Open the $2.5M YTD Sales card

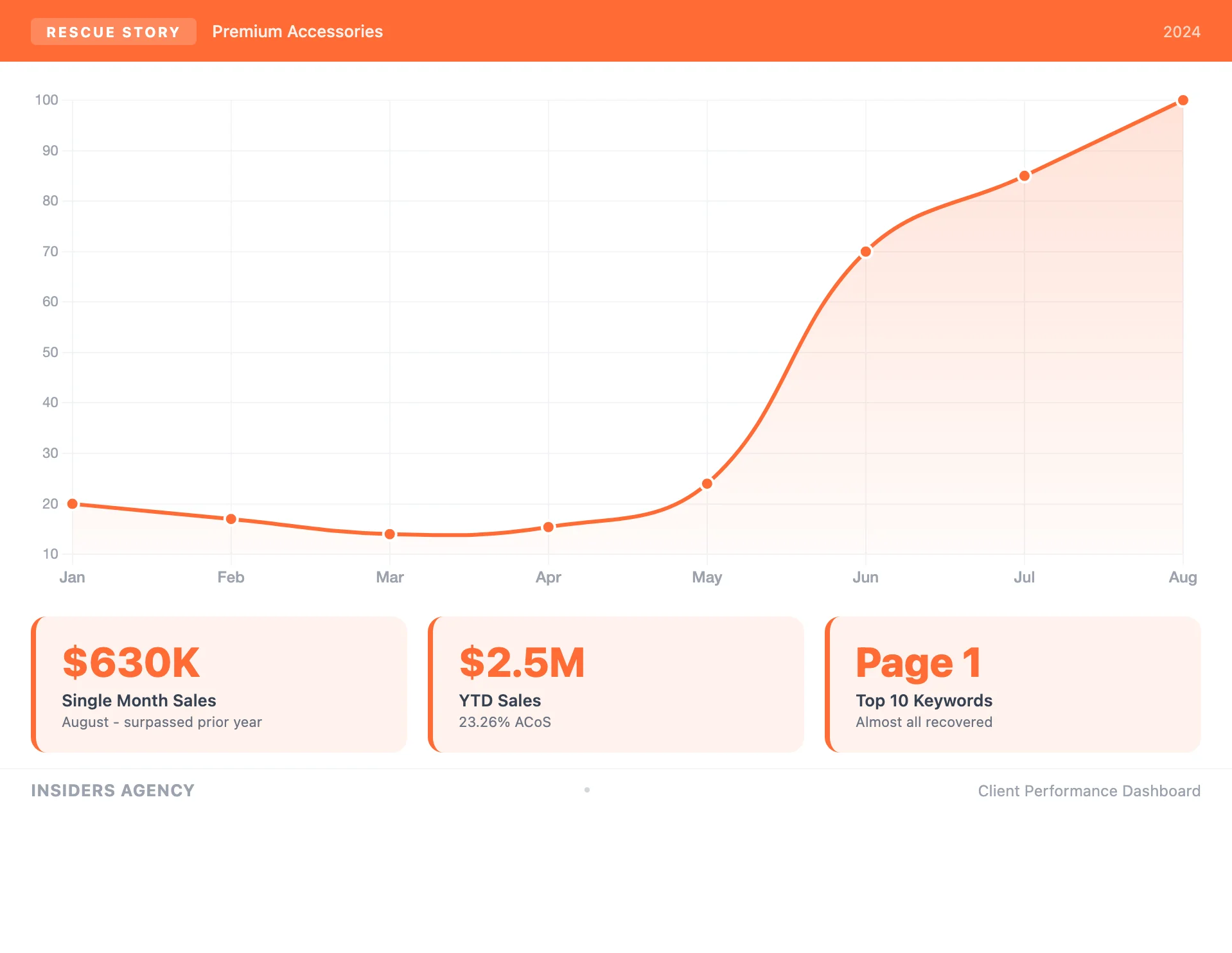[616, 685]
